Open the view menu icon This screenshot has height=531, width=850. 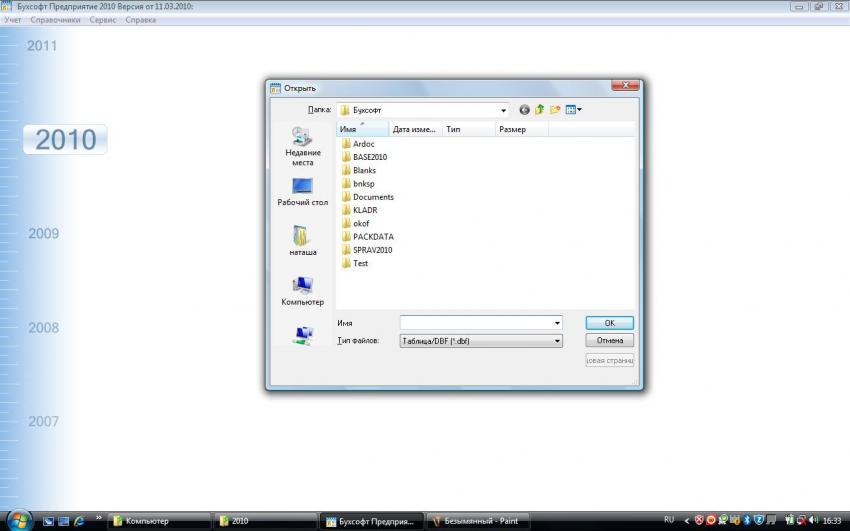(x=573, y=110)
